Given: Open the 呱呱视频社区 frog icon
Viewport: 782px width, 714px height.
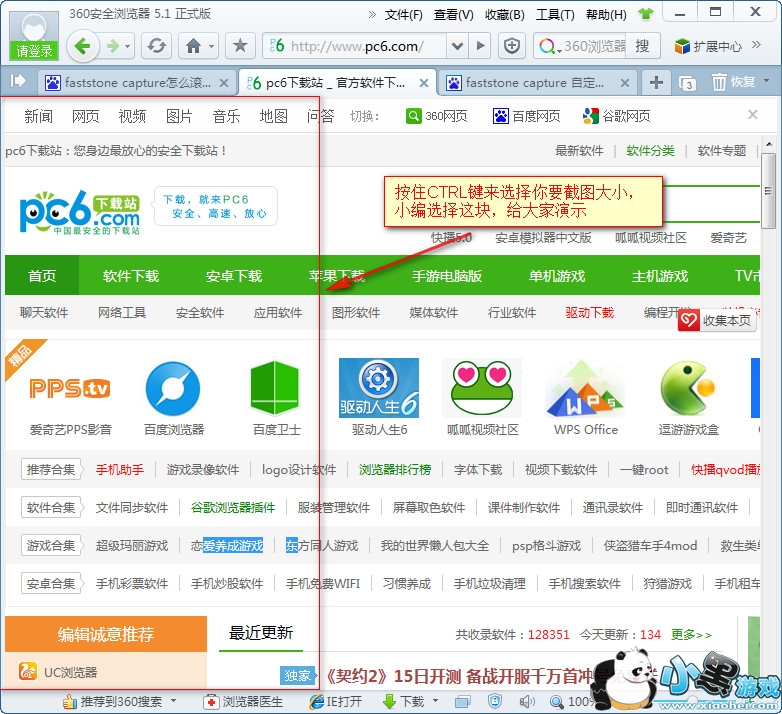Looking at the screenshot, I should click(482, 388).
